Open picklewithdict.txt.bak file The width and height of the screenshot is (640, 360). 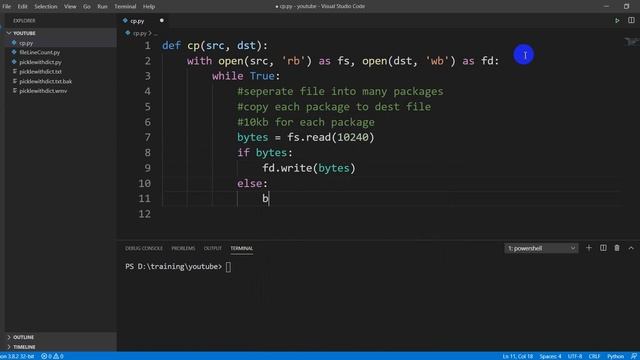pyautogui.click(x=45, y=81)
